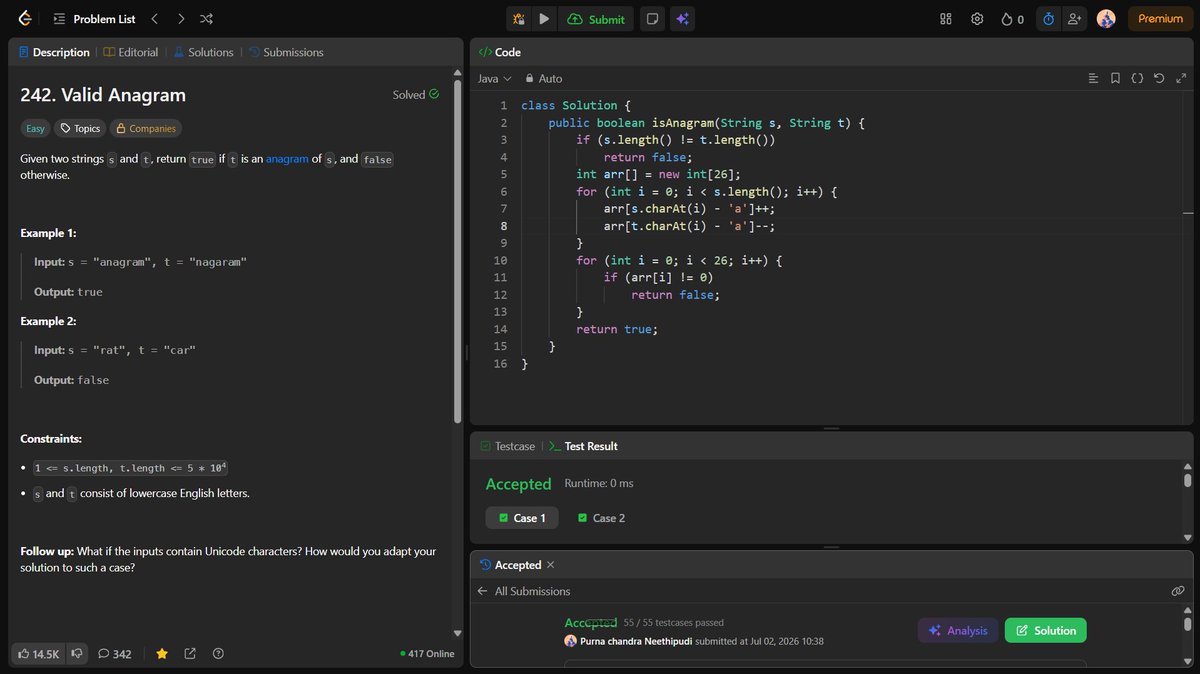Like the problem with thumbs up 14.5K
The image size is (1200, 674).
(x=39, y=654)
